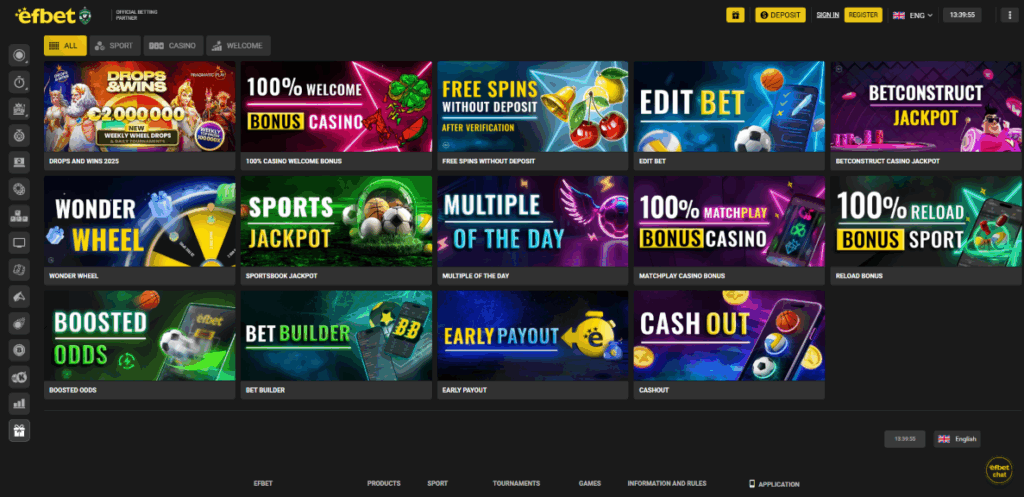1024x497 pixels.
Task: Open the efbet chat bubble
Action: pyautogui.click(x=999, y=471)
